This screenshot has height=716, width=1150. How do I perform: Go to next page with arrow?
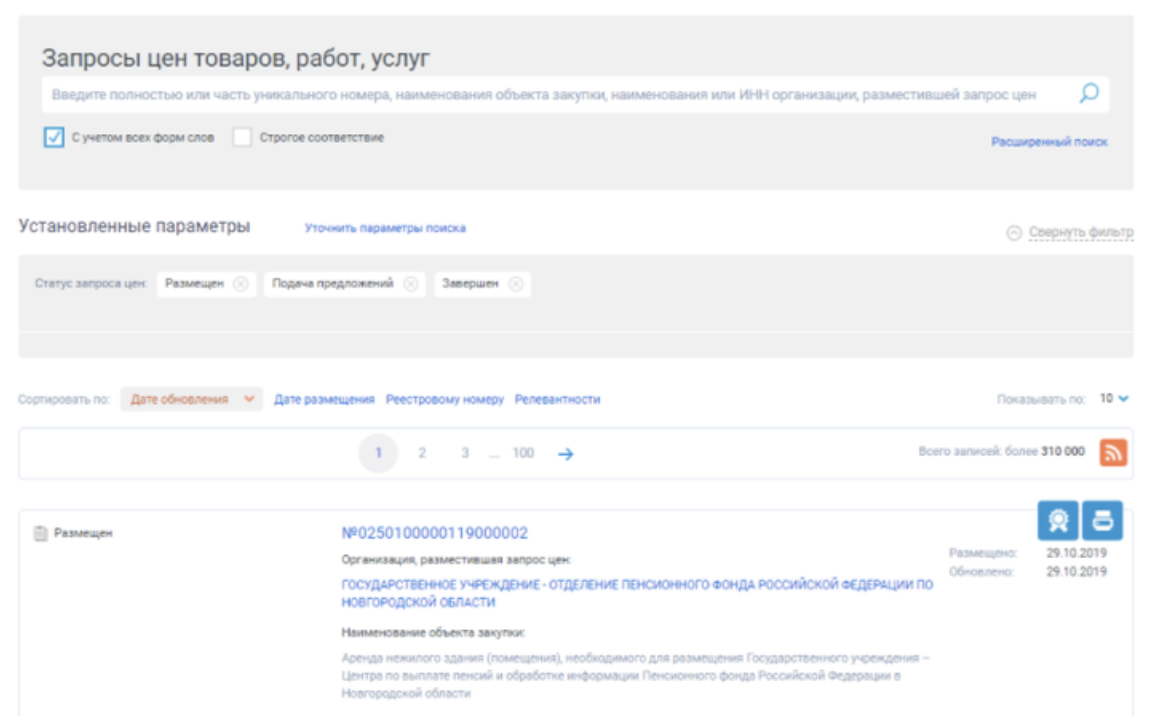(x=566, y=454)
